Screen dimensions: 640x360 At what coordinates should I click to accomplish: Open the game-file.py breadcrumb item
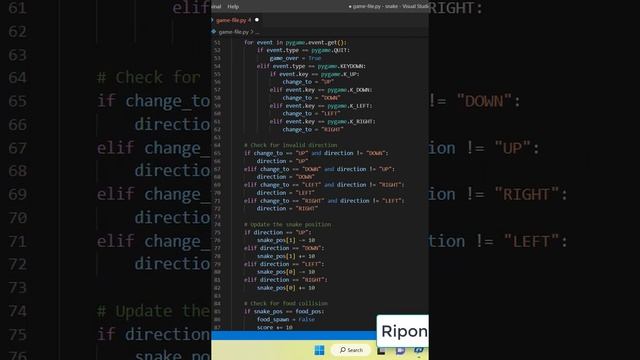tap(233, 32)
